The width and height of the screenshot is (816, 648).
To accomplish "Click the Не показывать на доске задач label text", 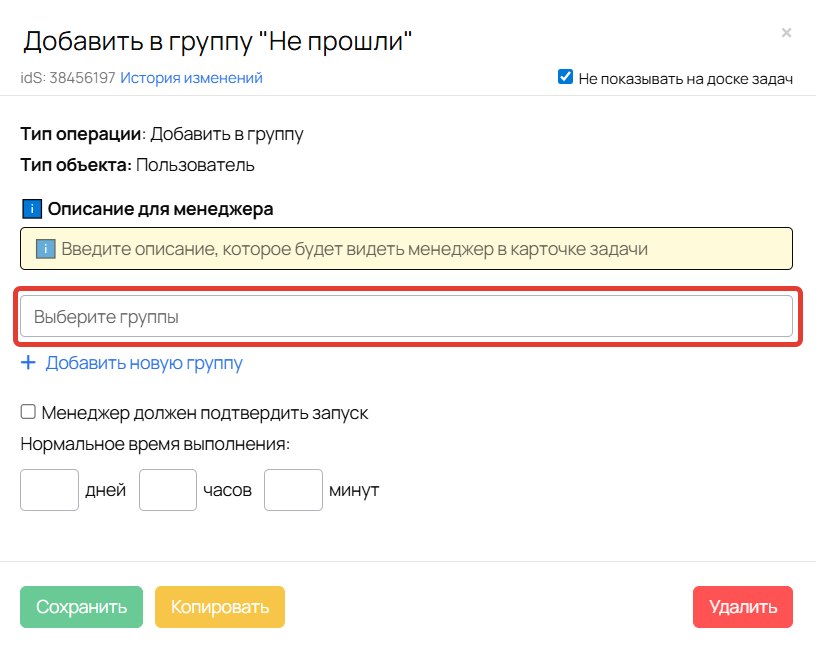I will (685, 78).
